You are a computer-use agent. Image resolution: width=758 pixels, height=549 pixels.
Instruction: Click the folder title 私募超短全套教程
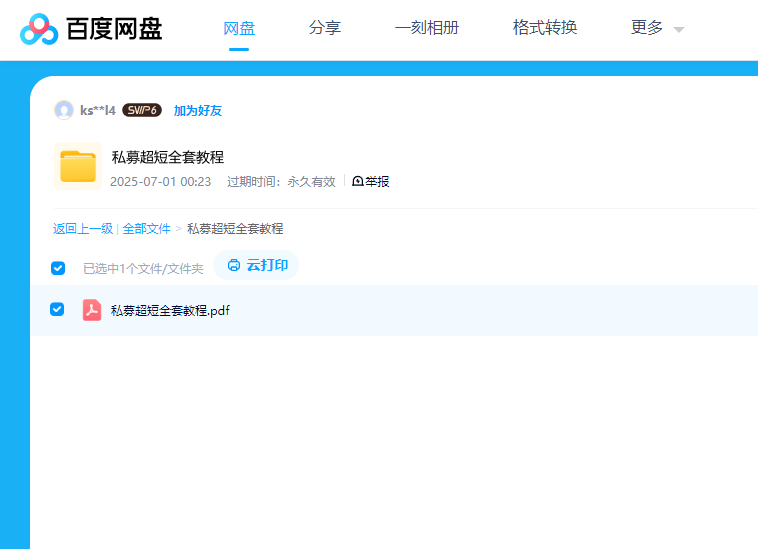[168, 157]
